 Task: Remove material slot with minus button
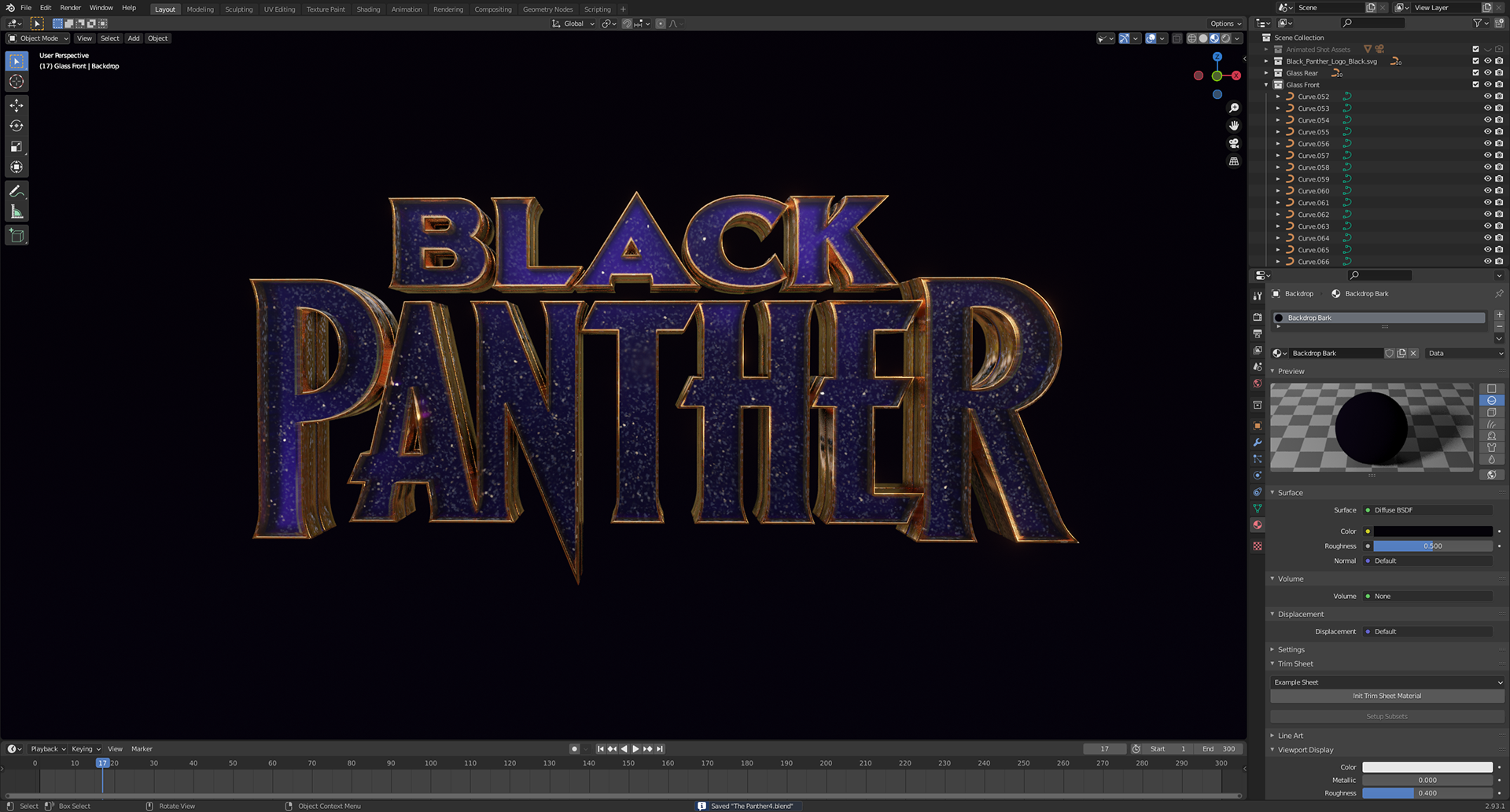[x=1499, y=326]
